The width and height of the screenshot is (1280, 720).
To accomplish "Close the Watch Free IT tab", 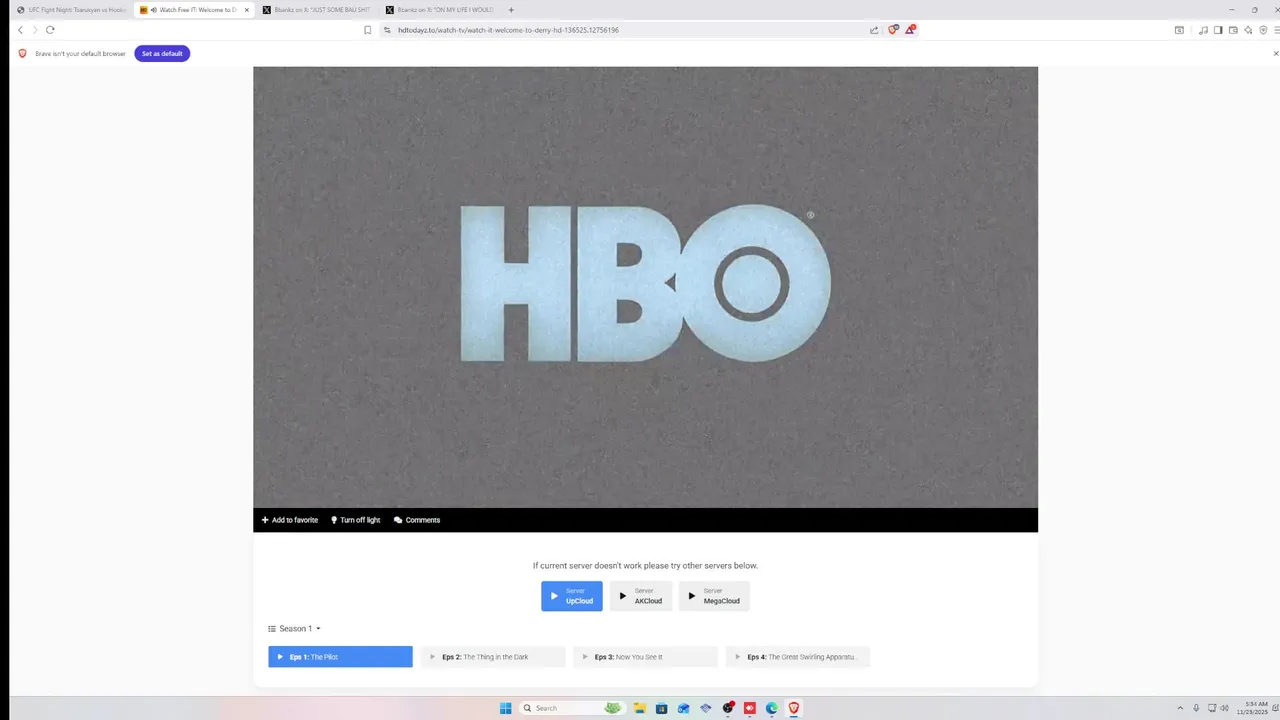I will tap(247, 10).
